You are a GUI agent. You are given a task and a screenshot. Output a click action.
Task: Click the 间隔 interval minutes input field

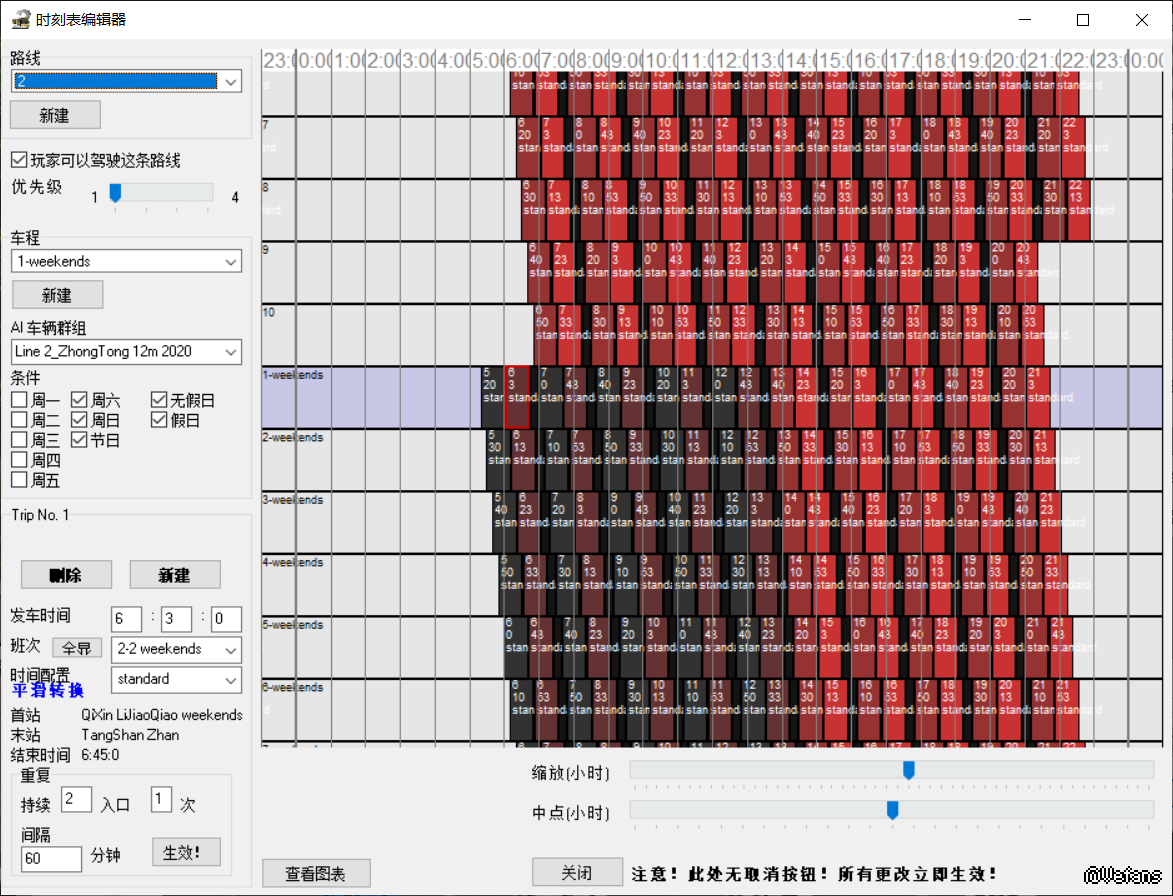[x=51, y=858]
